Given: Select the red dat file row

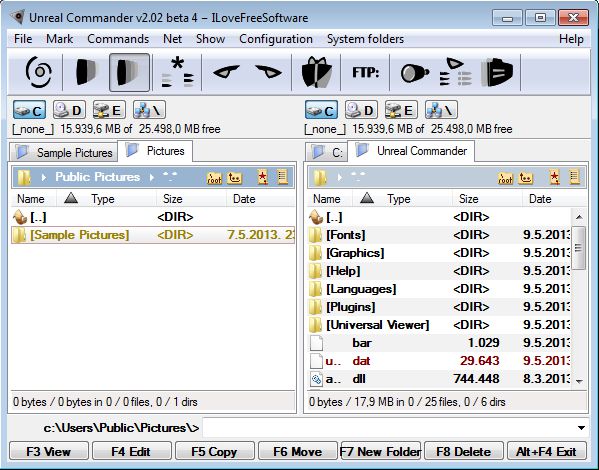Looking at the screenshot, I should [x=439, y=361].
